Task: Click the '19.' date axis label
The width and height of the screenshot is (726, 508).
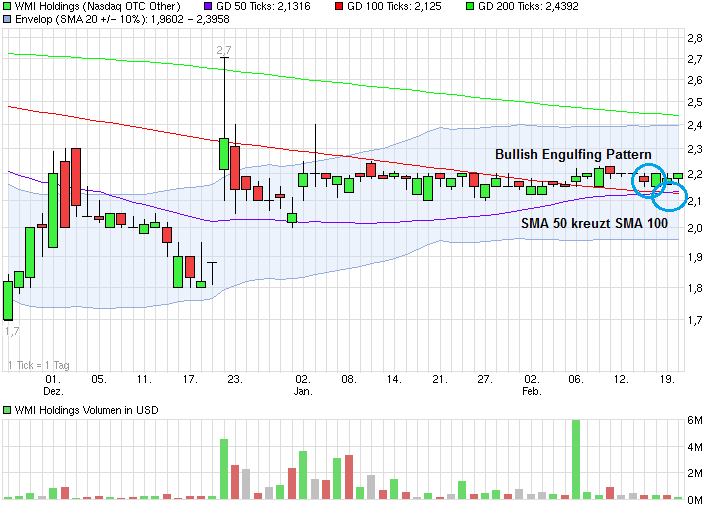Action: point(666,380)
